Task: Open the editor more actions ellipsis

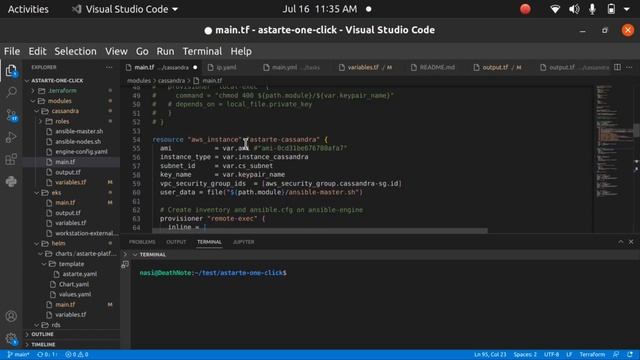Action: pyautogui.click(x=629, y=67)
